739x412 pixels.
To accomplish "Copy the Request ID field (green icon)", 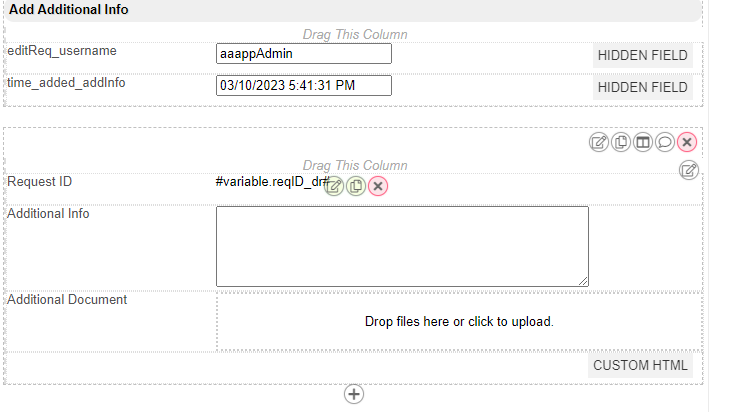I will click(356, 186).
